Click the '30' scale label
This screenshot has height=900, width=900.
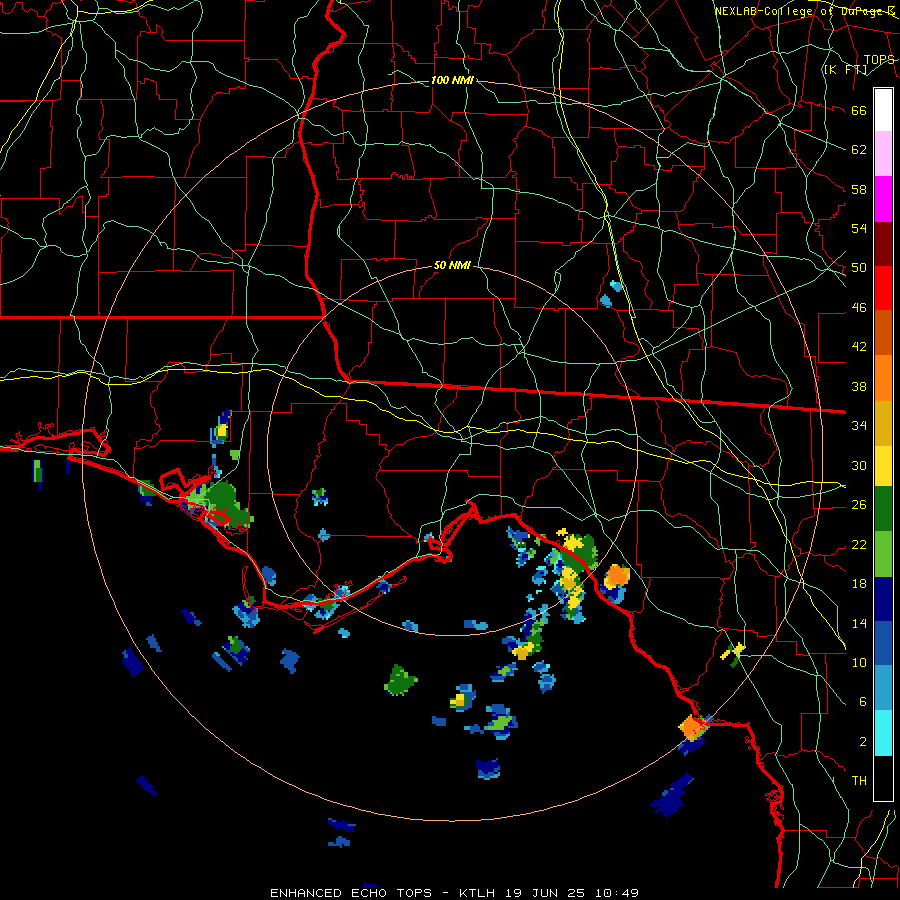[x=859, y=465]
